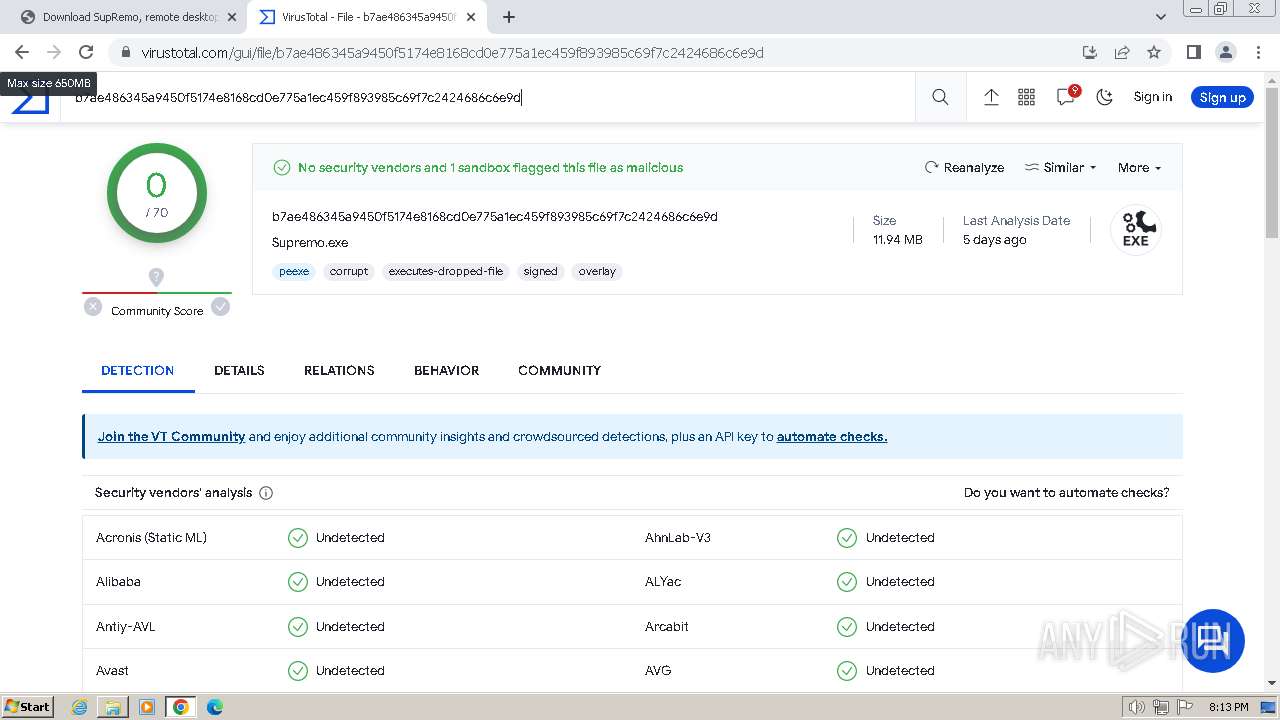Click the Reanalyze button label
1280x720 pixels.
(973, 167)
